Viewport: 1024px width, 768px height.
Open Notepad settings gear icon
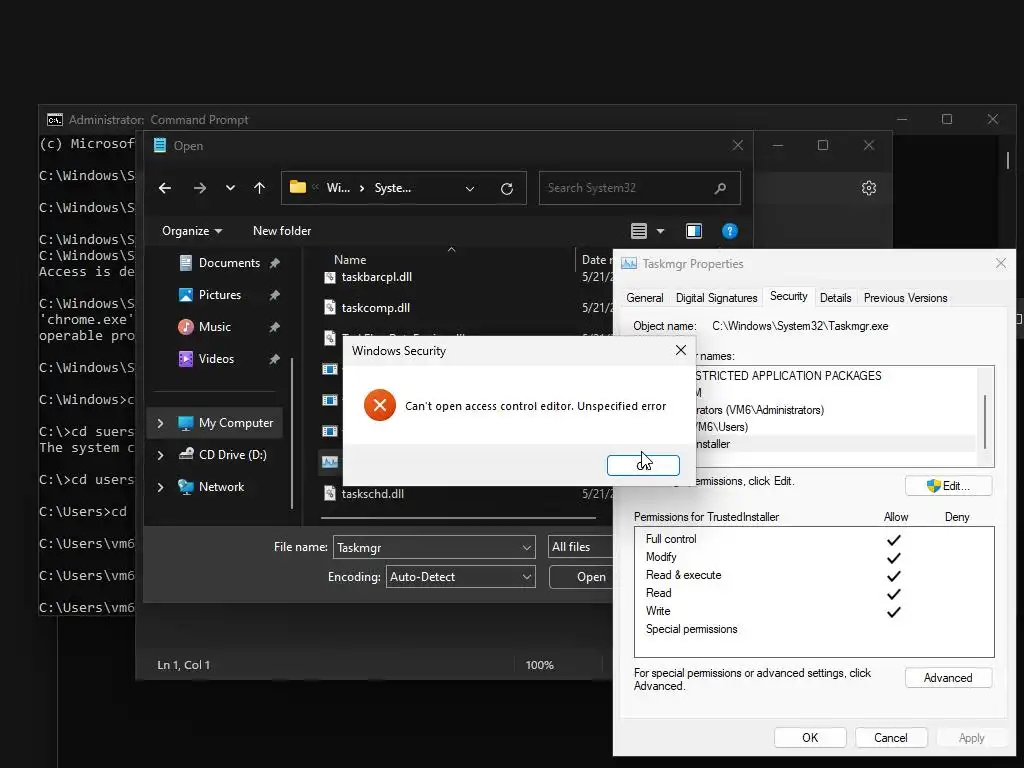click(869, 189)
